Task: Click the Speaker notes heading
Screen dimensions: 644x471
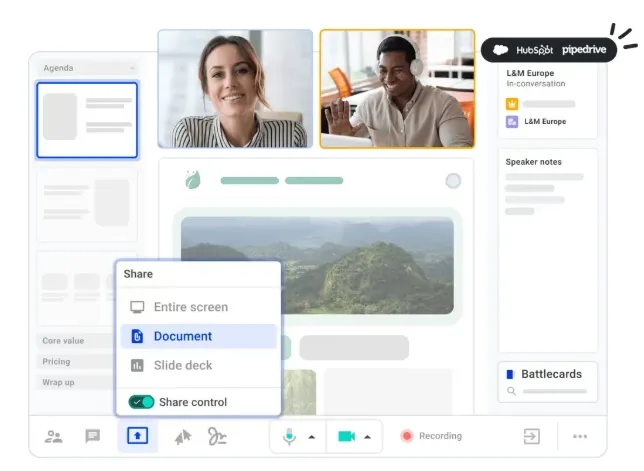Action: click(534, 162)
